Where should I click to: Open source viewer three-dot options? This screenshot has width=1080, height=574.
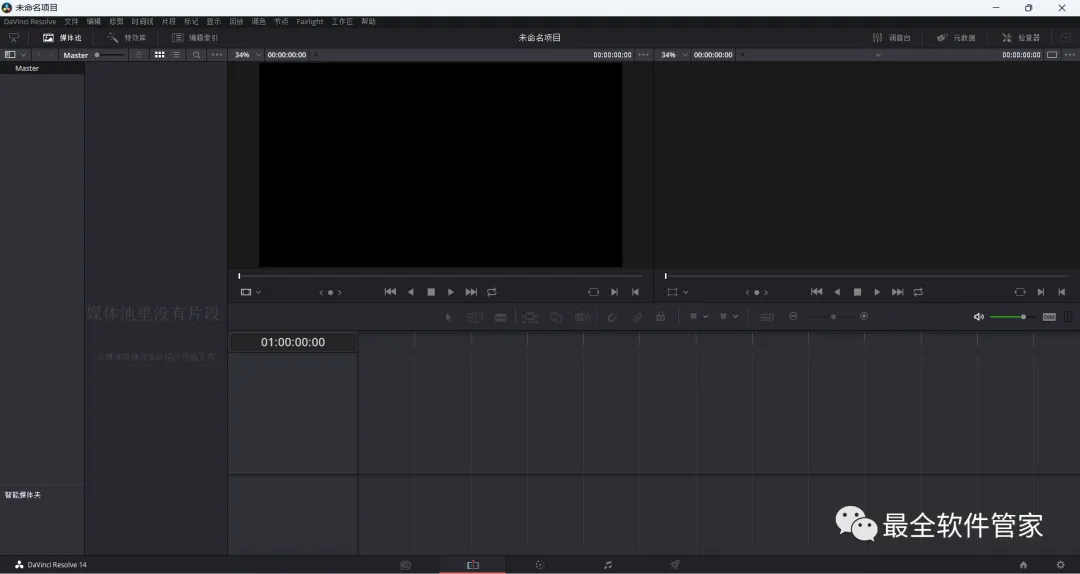(643, 54)
